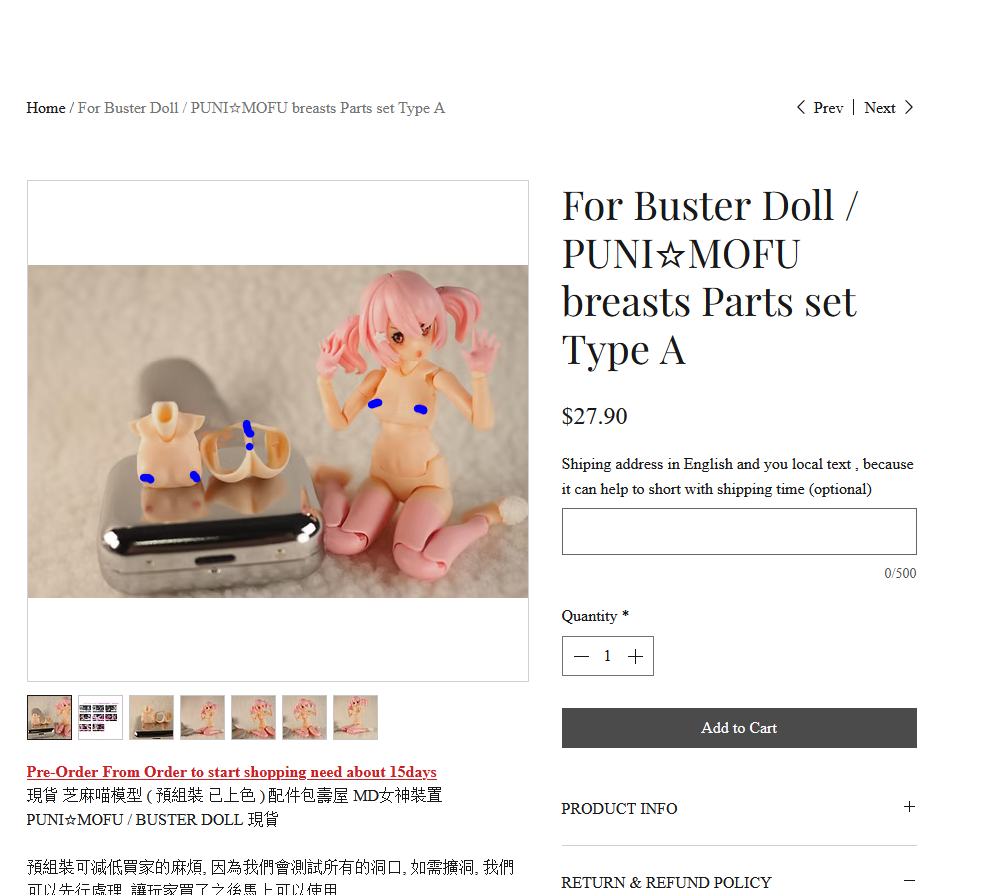The width and height of the screenshot is (982, 895).
Task: Click the Prev left chevron arrow
Action: point(800,108)
